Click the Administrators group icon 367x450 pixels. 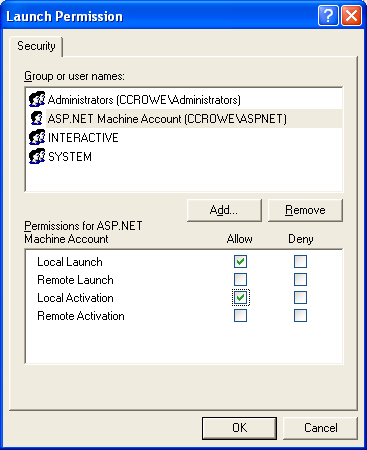pyautogui.click(x=37, y=99)
